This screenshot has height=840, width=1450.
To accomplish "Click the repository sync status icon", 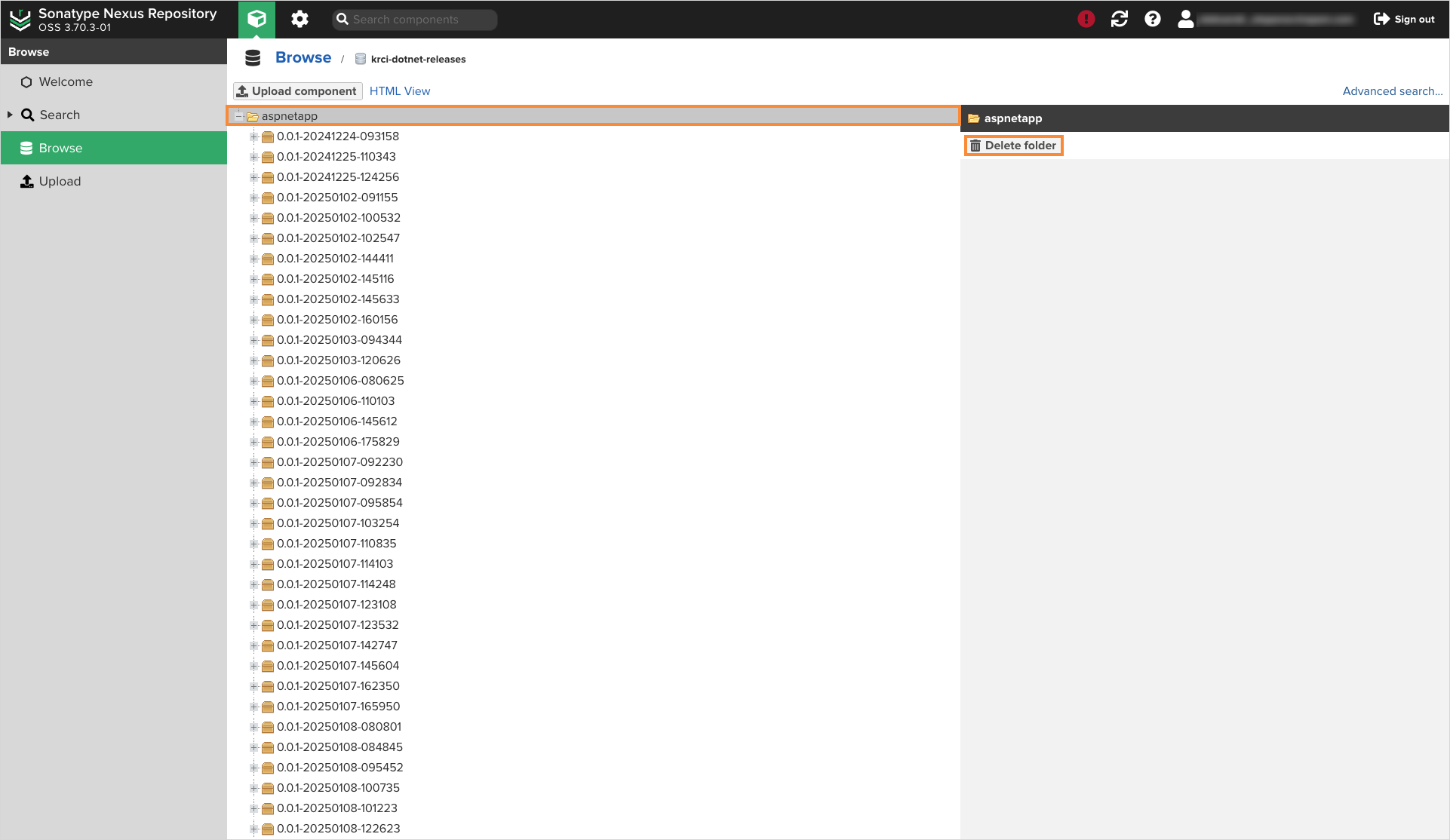I will (x=1119, y=19).
